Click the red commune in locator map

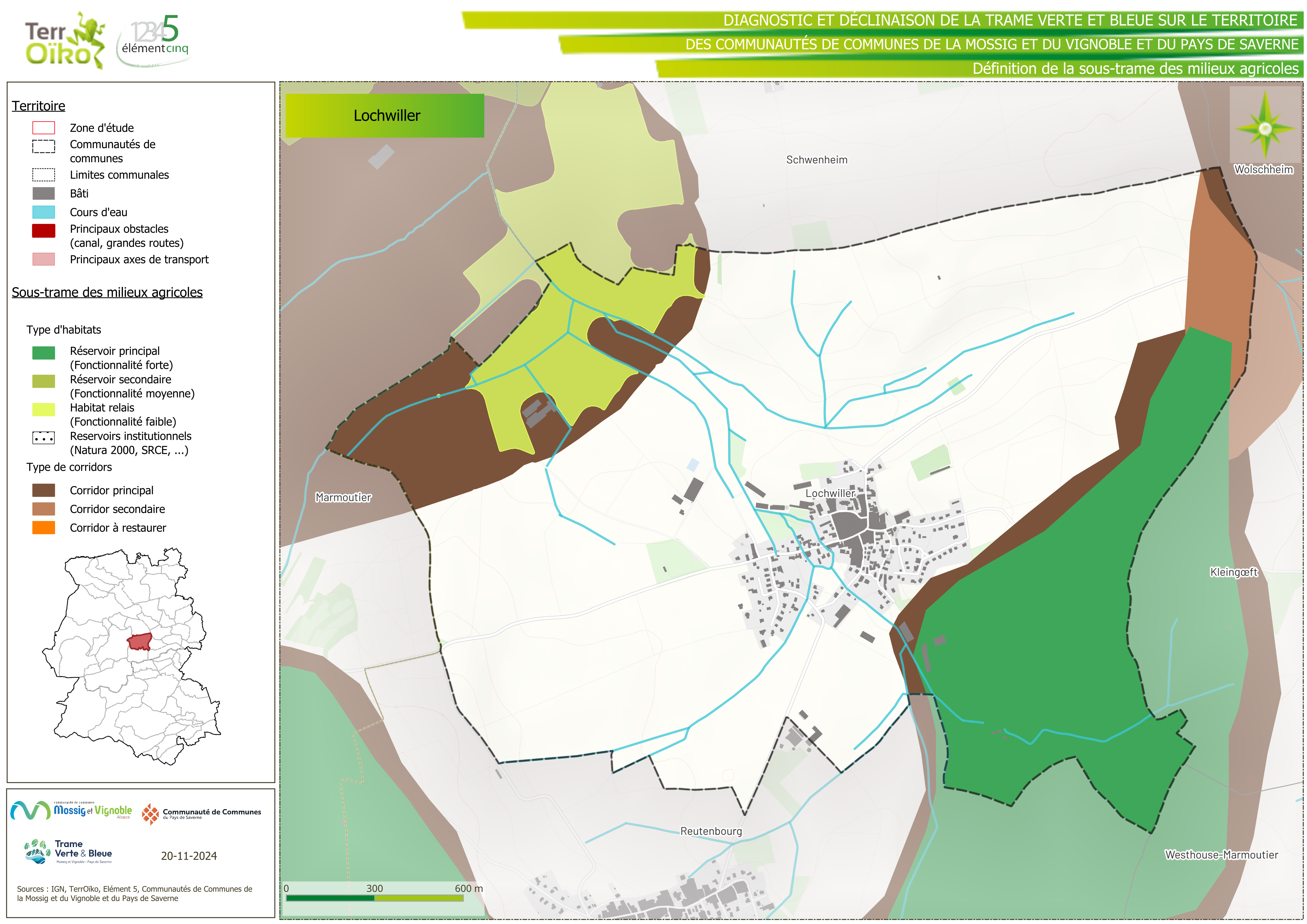[x=139, y=642]
